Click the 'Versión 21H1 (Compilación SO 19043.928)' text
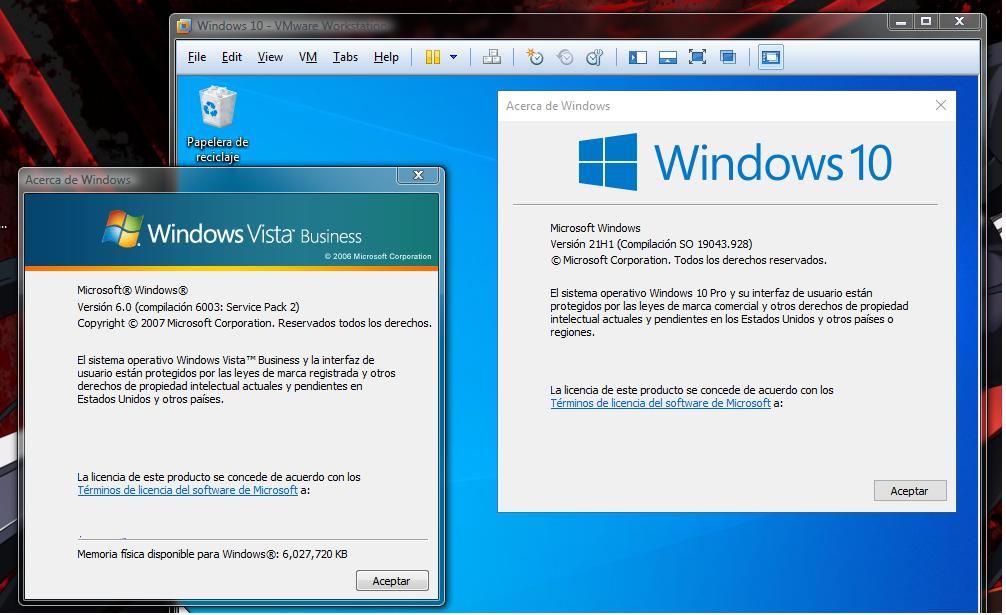The width and height of the screenshot is (1006, 615). coord(651,244)
